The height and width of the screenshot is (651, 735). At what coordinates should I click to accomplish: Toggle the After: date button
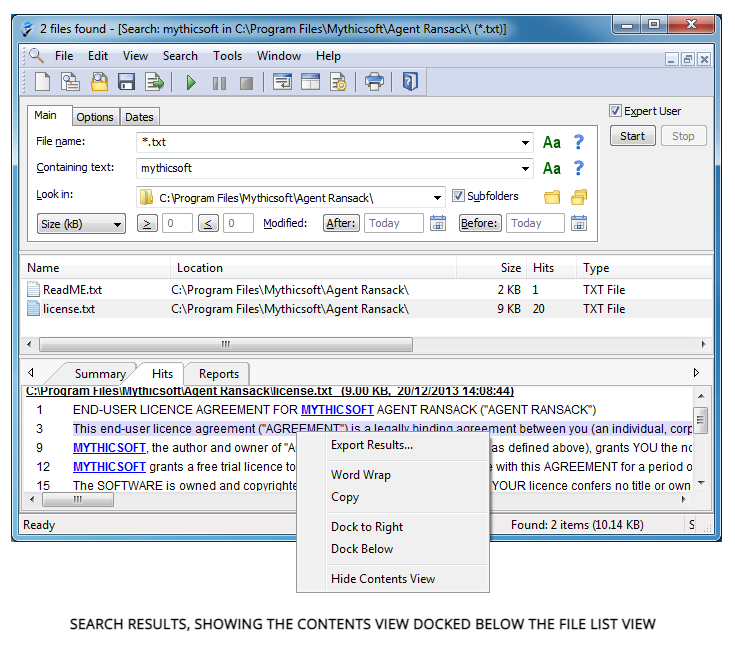341,223
